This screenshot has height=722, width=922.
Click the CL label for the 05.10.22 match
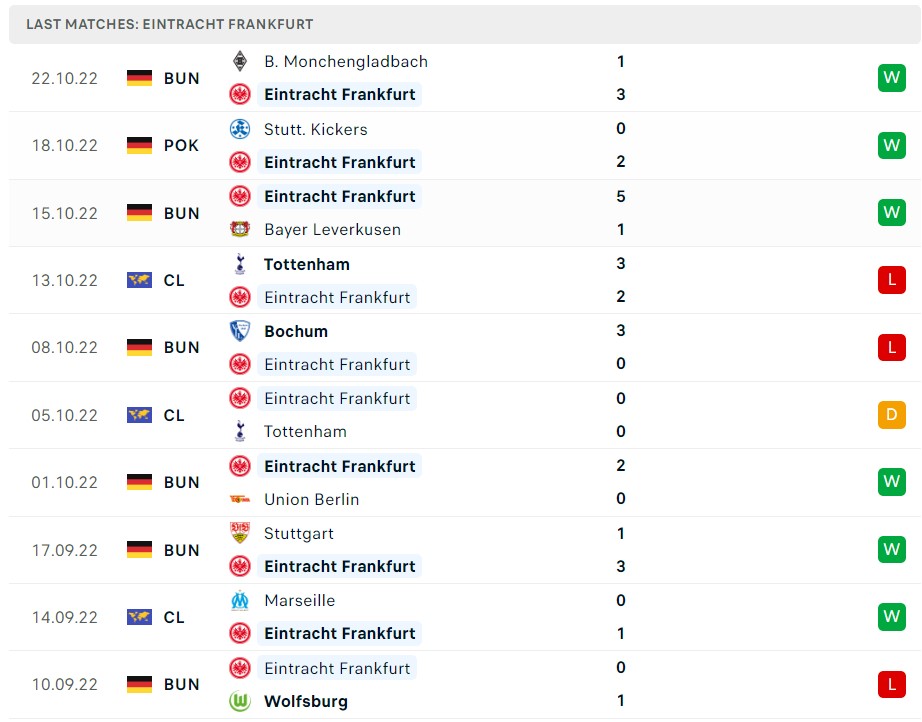(x=174, y=415)
